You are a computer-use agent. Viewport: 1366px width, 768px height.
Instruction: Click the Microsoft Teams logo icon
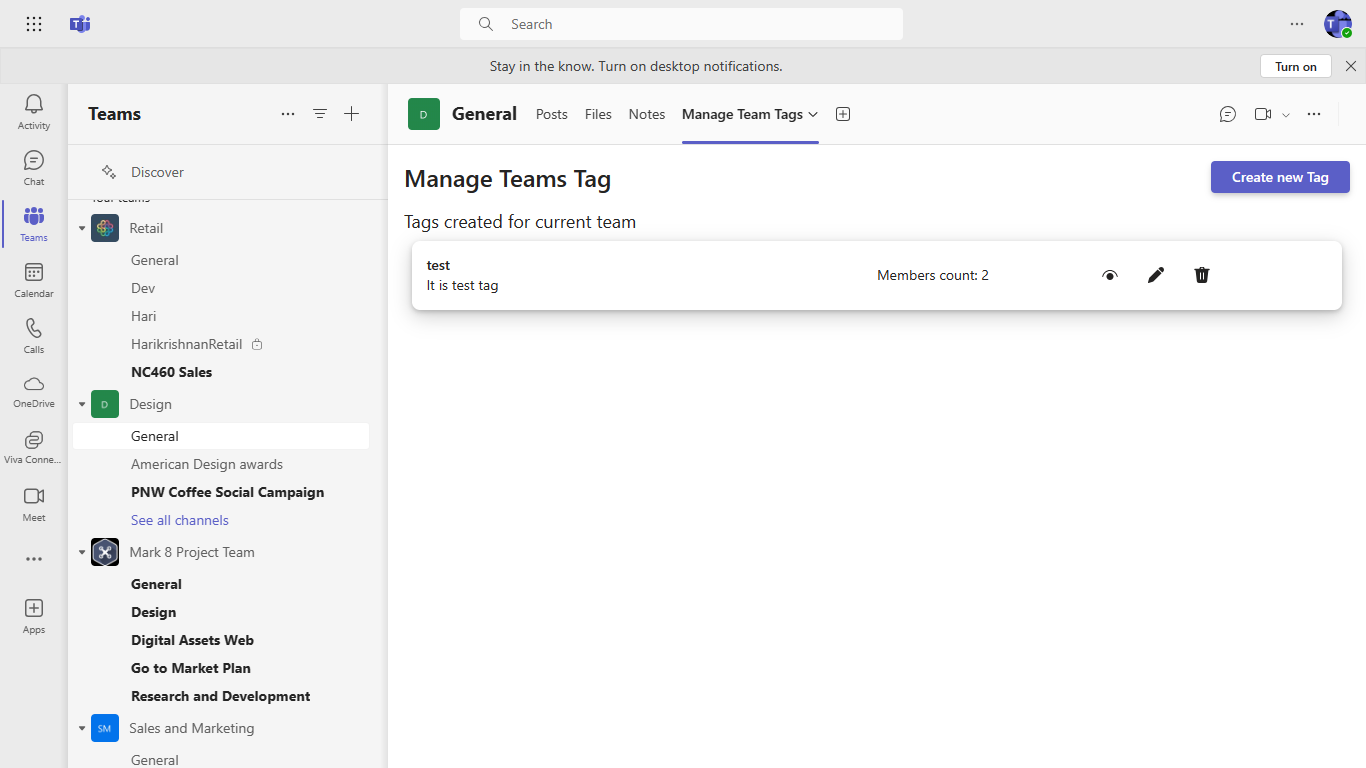80,24
